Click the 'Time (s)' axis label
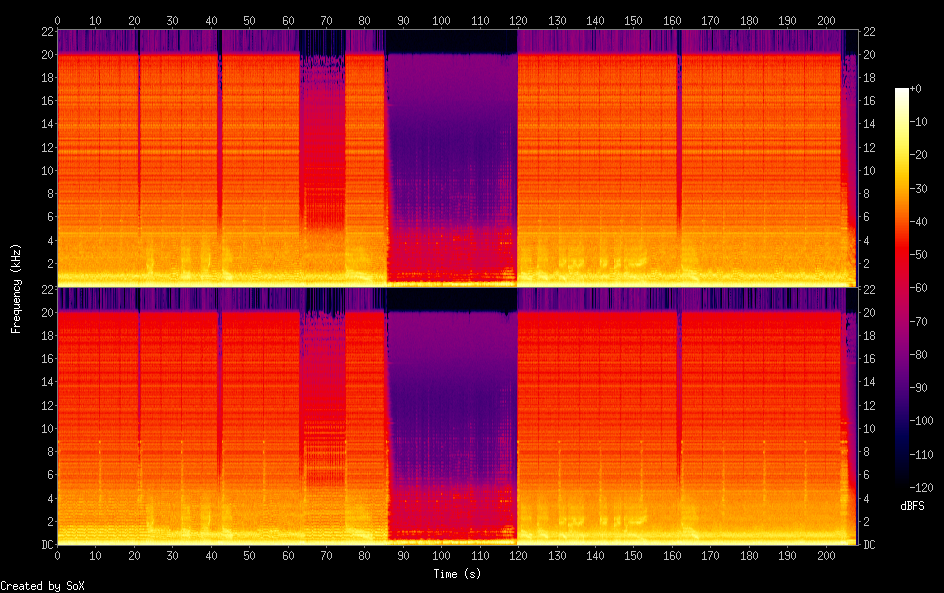This screenshot has width=944, height=593. click(456, 574)
